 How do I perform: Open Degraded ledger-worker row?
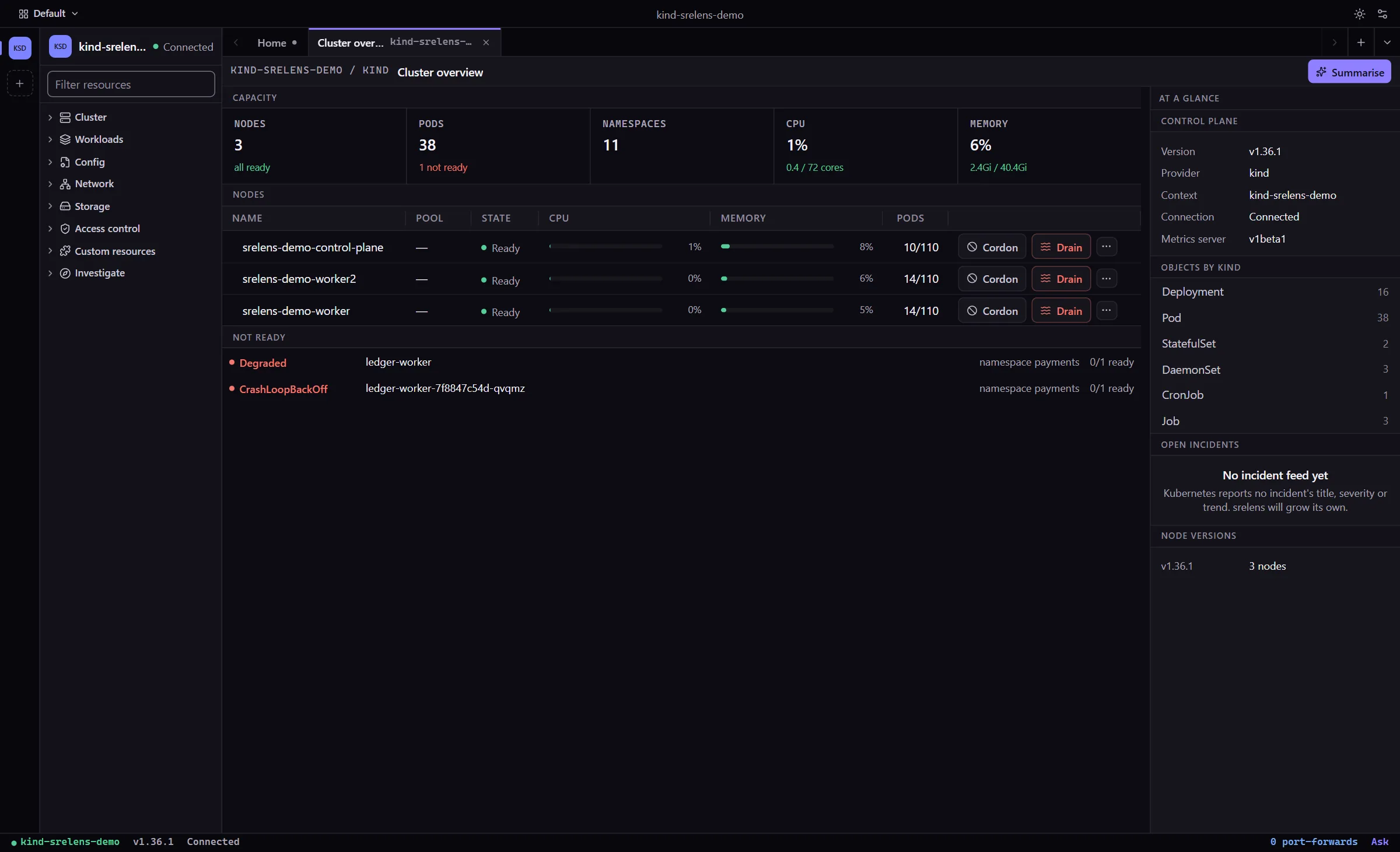pos(681,362)
